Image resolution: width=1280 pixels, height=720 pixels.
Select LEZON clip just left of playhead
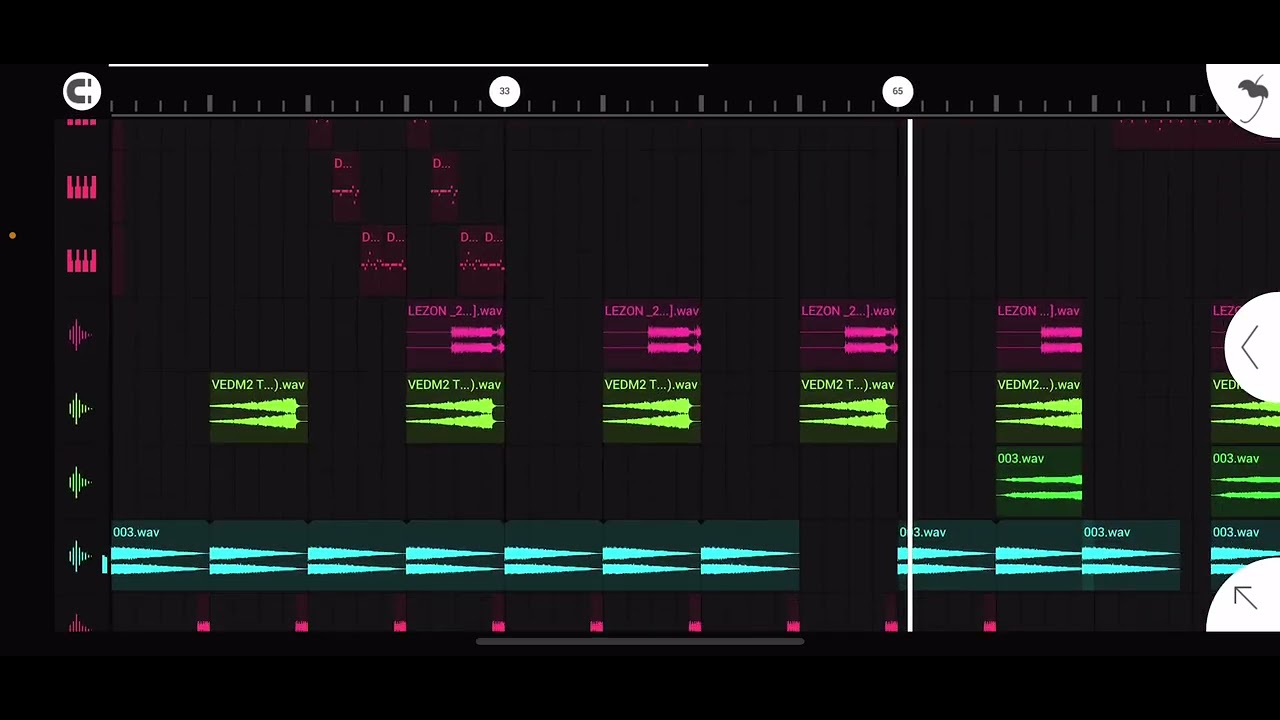point(848,333)
